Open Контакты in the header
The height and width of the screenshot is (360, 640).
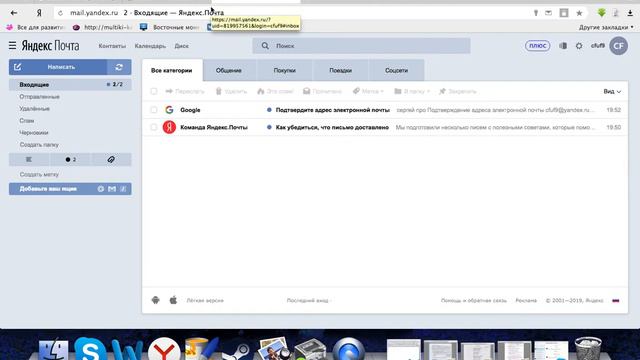[x=112, y=46]
